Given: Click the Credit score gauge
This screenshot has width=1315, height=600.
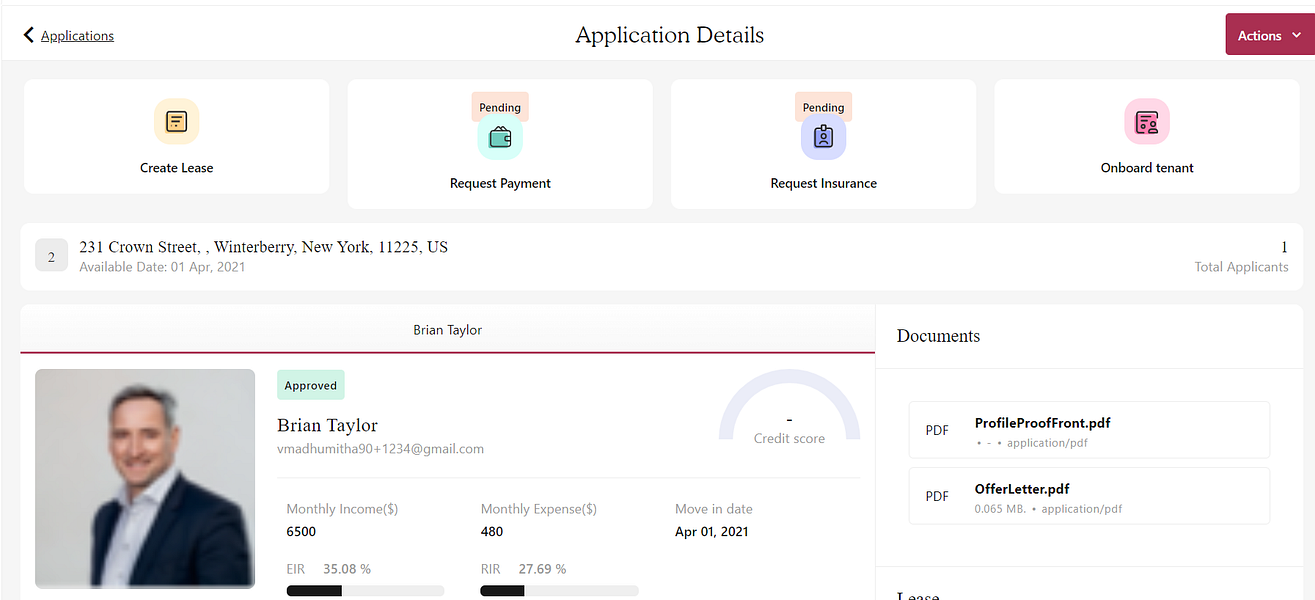Looking at the screenshot, I should 789,410.
